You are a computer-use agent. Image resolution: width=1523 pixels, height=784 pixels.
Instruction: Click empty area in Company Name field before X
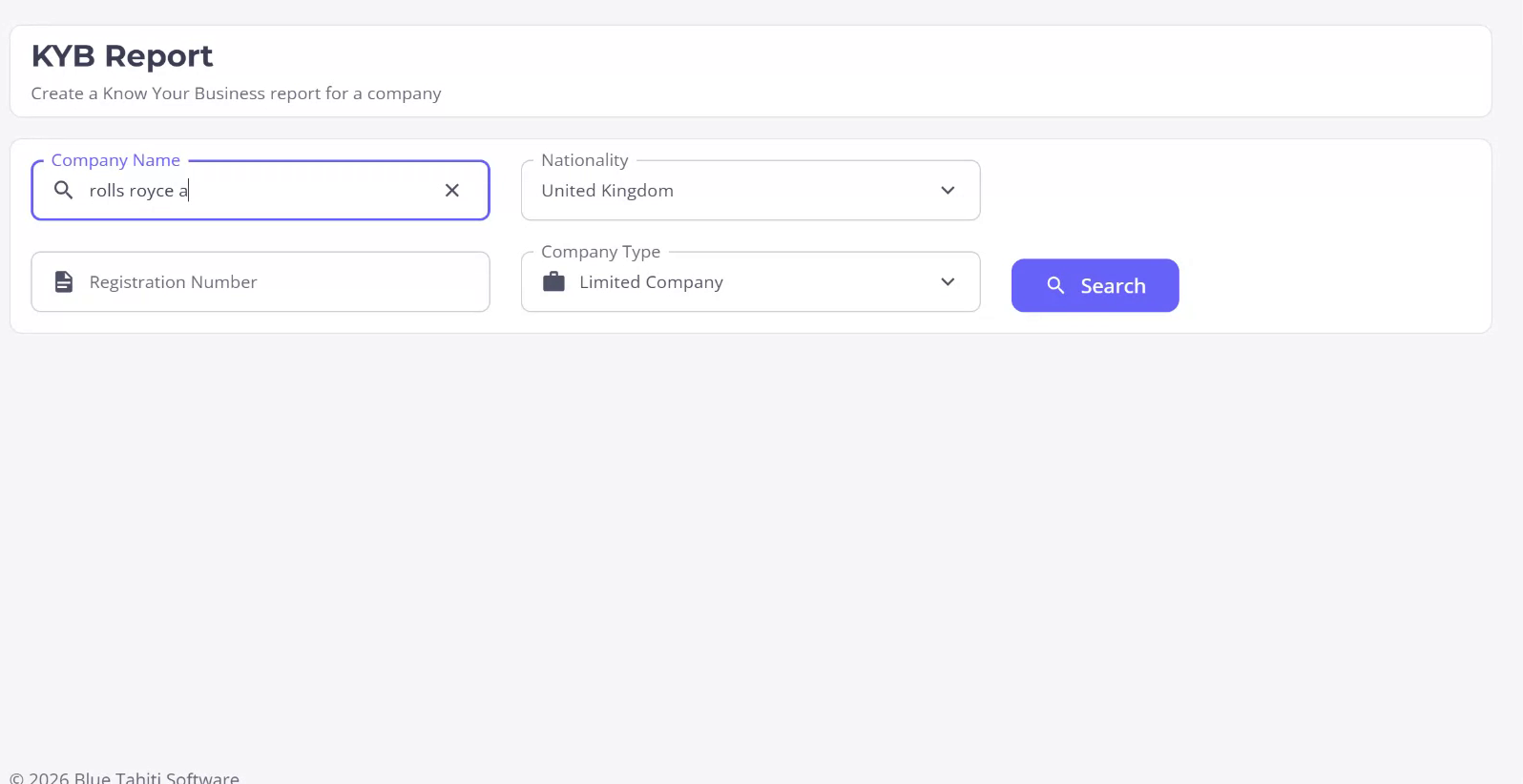click(x=315, y=191)
